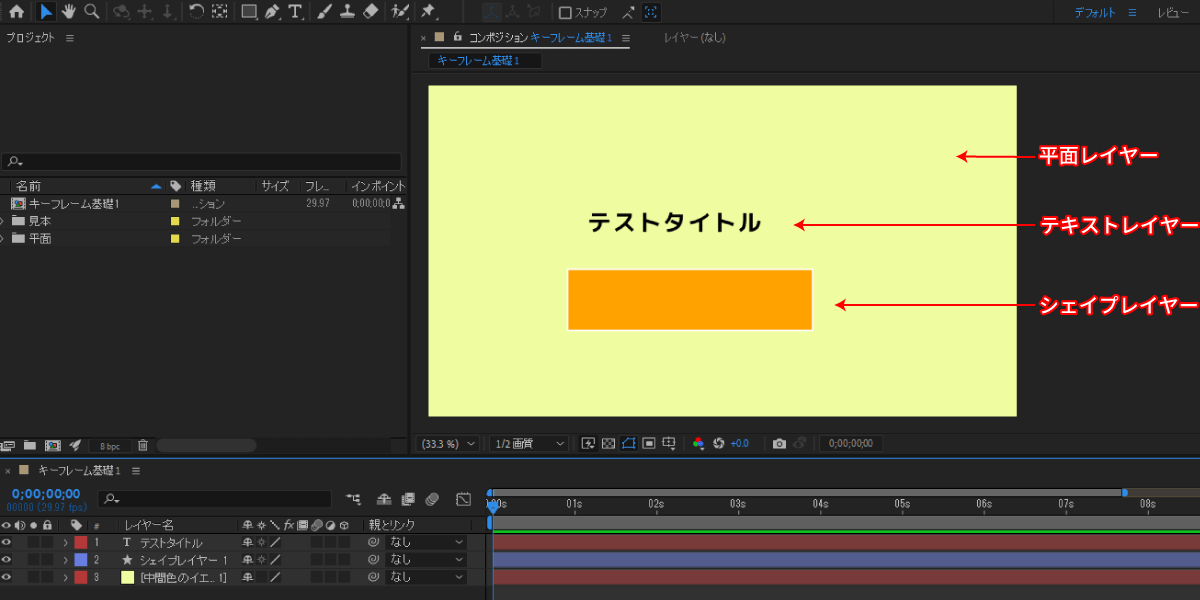Open the composition viewer panel menu
Viewport: 1200px width, 600px height.
625,38
